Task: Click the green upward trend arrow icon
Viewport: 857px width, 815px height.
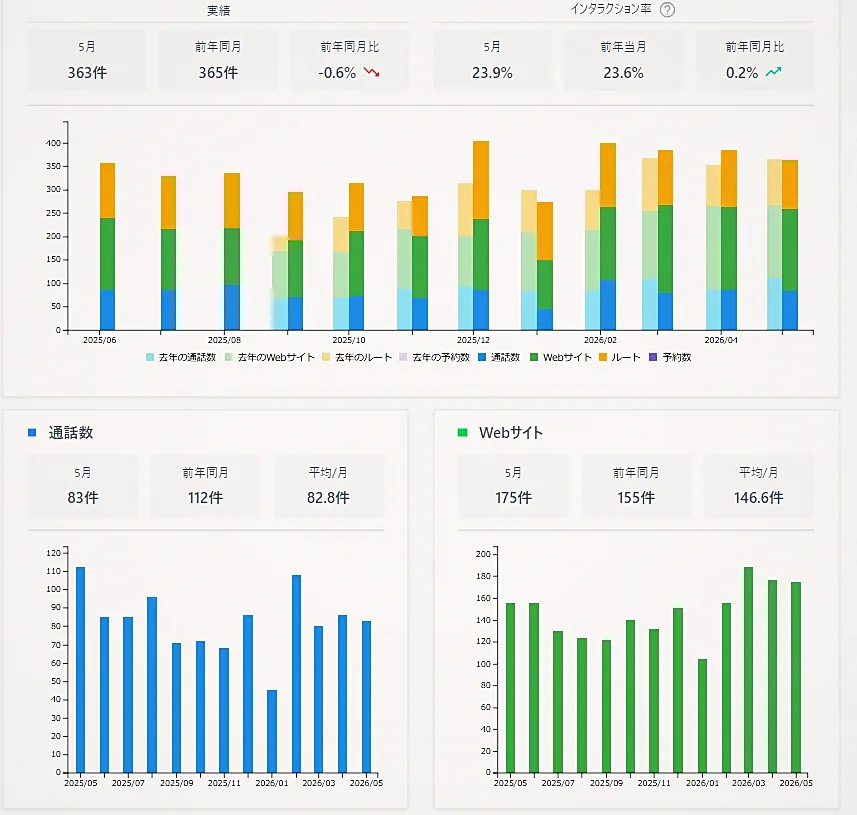Action: click(773, 72)
